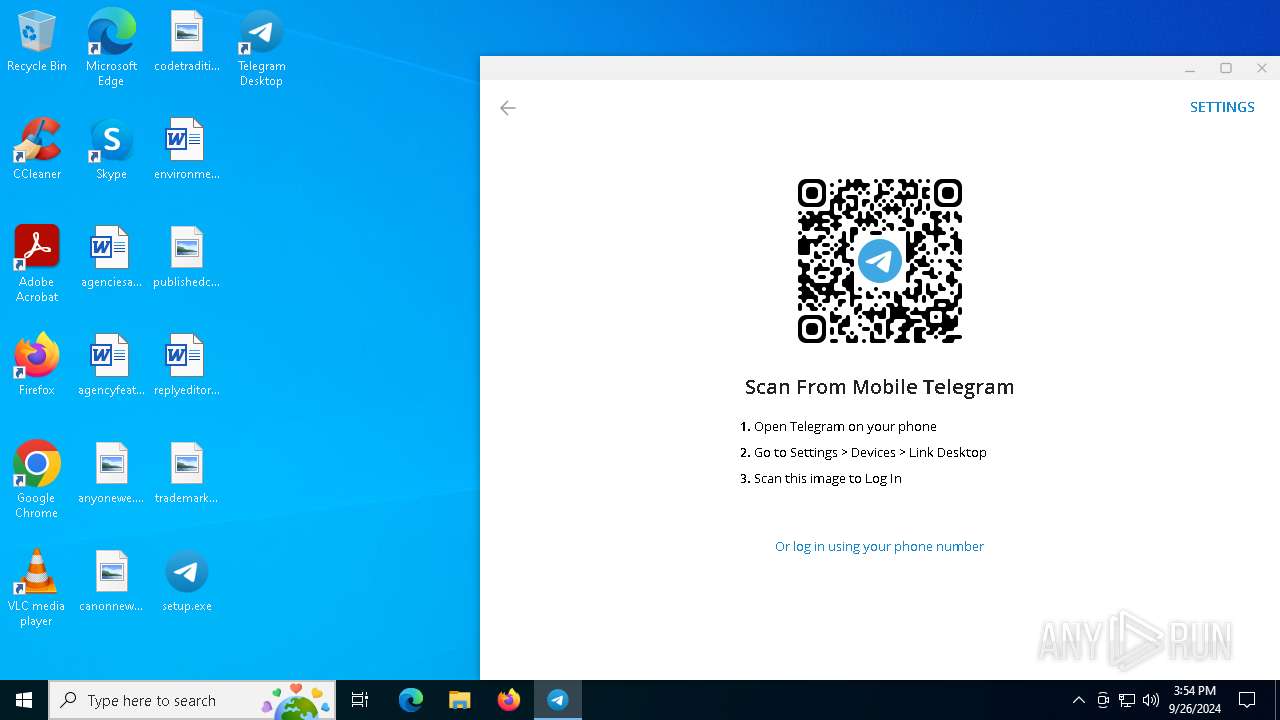Select the VLC media player icon

(37, 588)
